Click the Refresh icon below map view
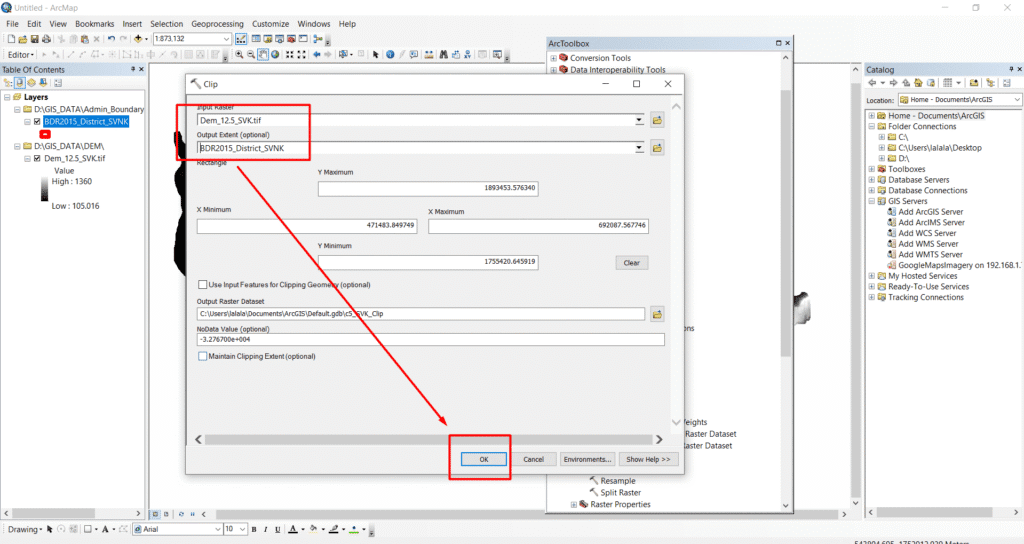The image size is (1024, 544). point(181,515)
